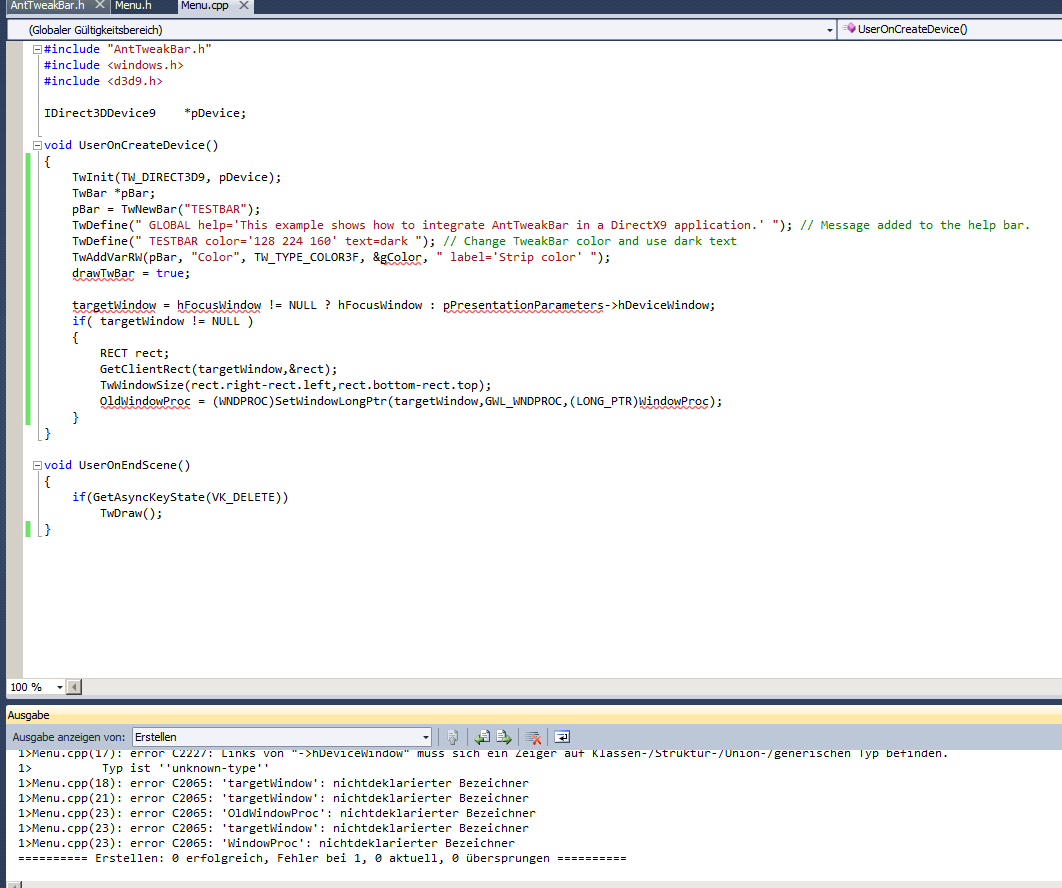Collapse the UserOnCreateDevice function block
Viewport: 1062px width, 888px height.
(37, 145)
